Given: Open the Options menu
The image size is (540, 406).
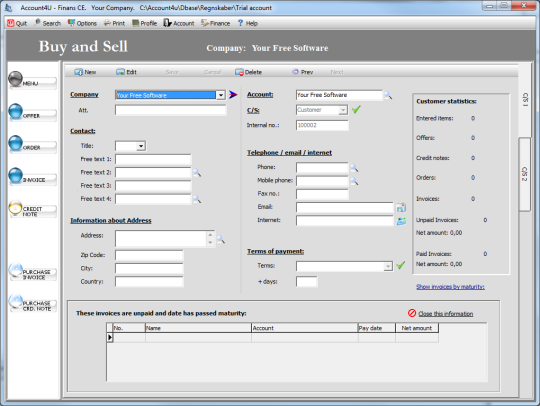Looking at the screenshot, I should coord(82,23).
